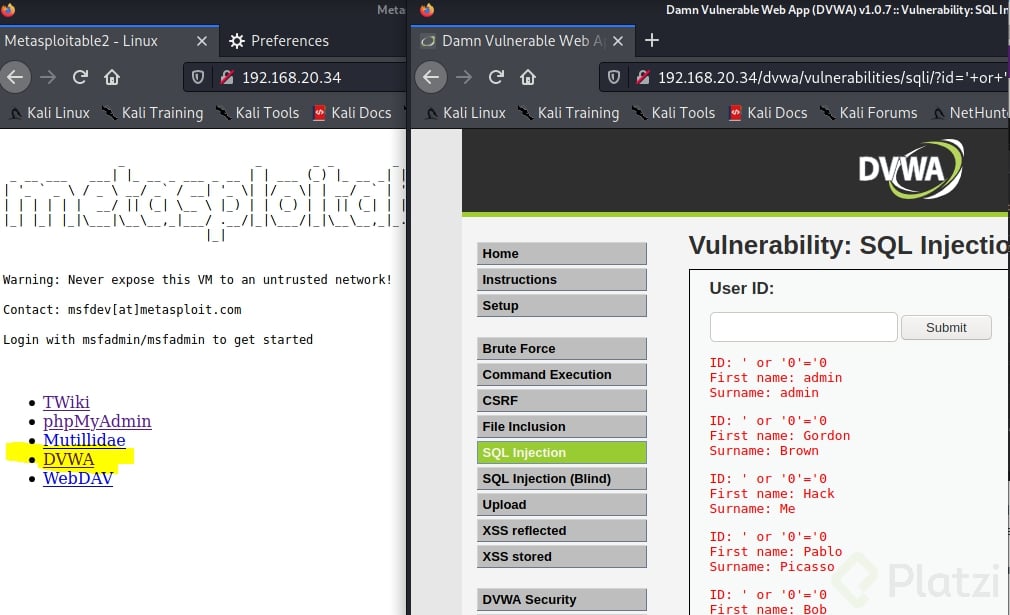Click Submit button for User ID
The width and height of the screenshot is (1010, 615).
[x=946, y=327]
